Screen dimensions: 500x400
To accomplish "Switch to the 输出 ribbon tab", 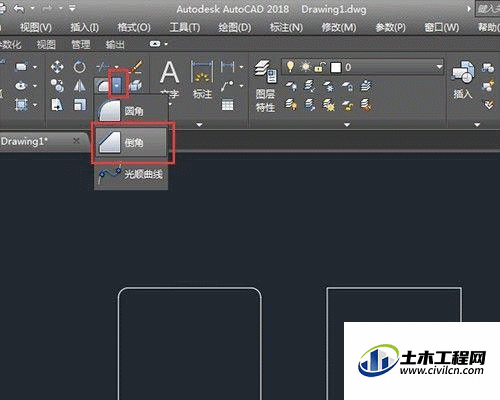I will point(115,44).
